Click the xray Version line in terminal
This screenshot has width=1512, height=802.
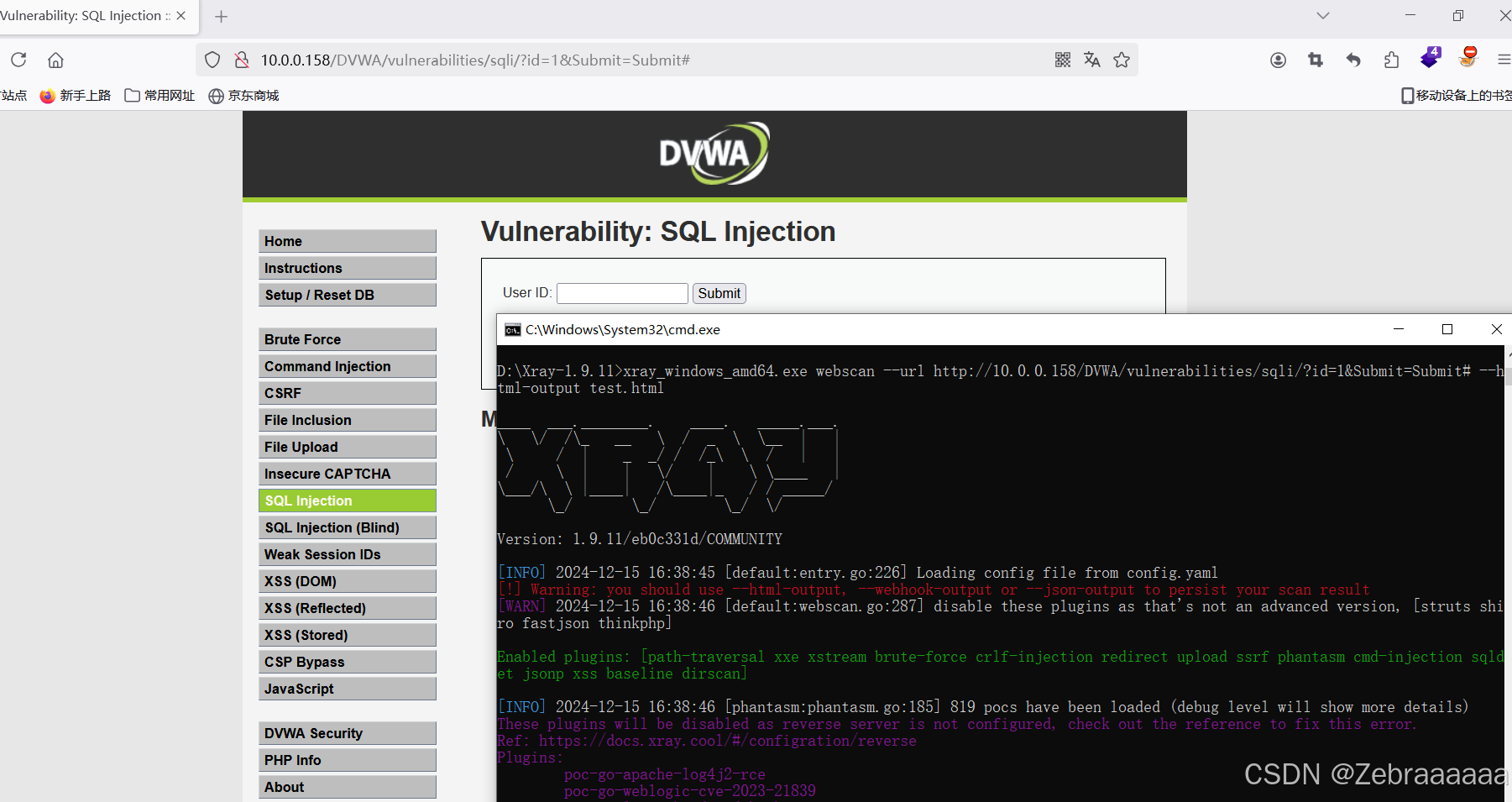coord(640,539)
